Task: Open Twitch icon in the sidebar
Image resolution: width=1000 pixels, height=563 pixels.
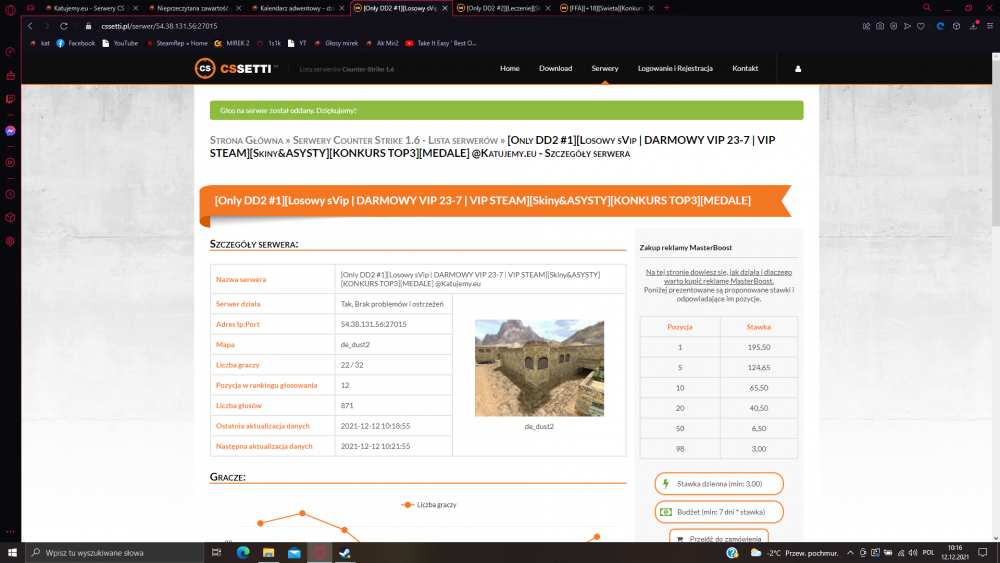Action: click(x=10, y=99)
